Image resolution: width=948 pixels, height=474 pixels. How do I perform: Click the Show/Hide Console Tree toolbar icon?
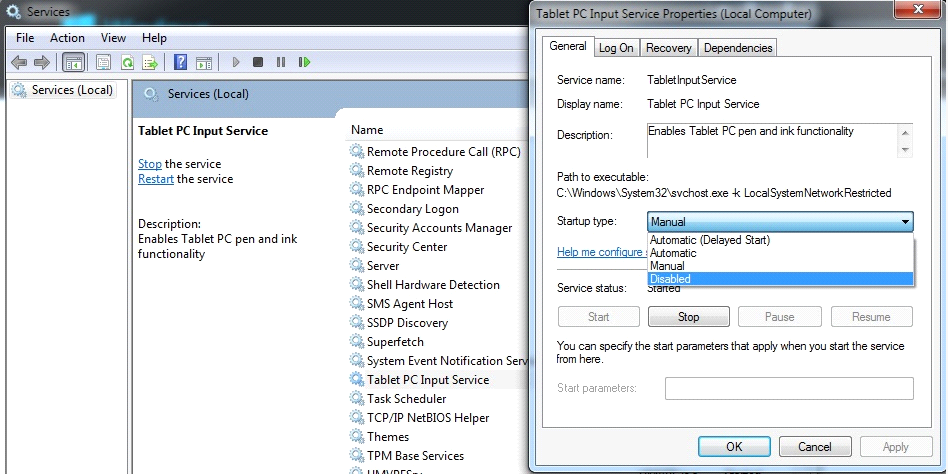pyautogui.click(x=73, y=62)
